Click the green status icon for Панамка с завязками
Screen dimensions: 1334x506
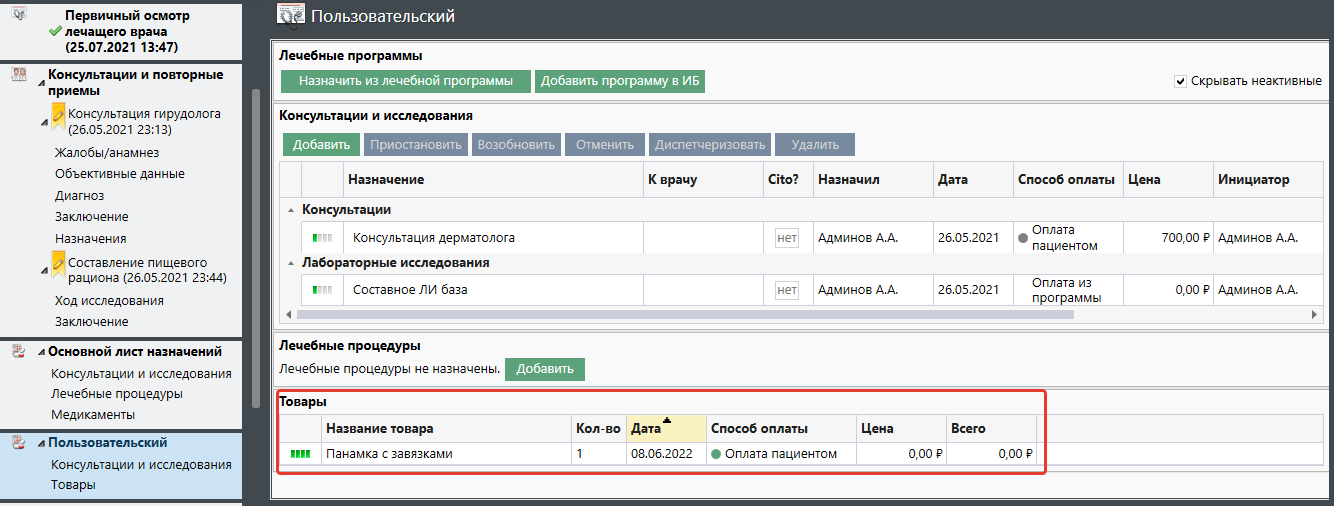click(x=300, y=454)
